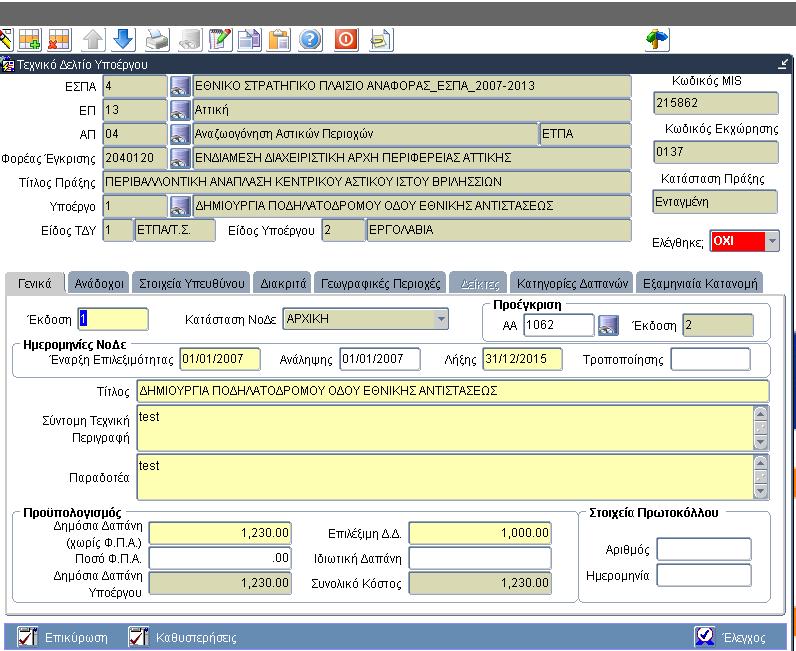Click the Σύντομη Τεχνική Περιγραφή text area
The image size is (796, 651).
[445, 428]
